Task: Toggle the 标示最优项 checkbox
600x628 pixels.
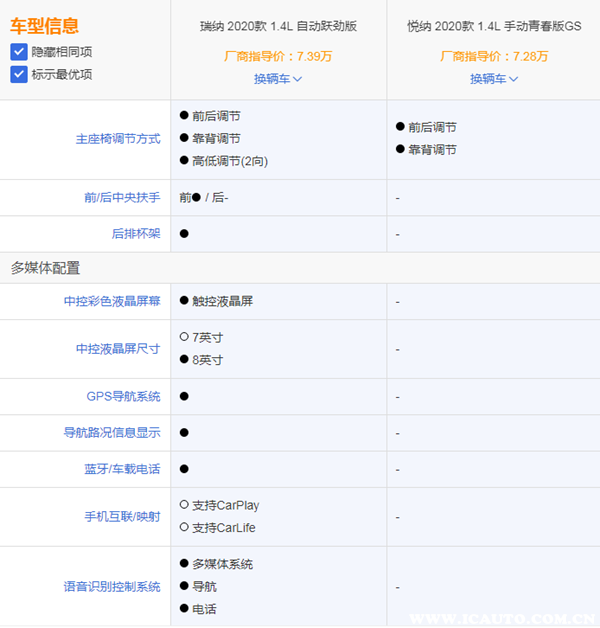Action: point(19,74)
